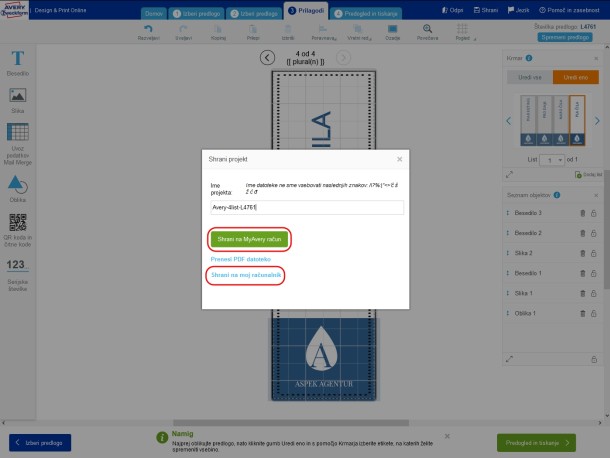Close the Krmar panel

(x=596, y=58)
